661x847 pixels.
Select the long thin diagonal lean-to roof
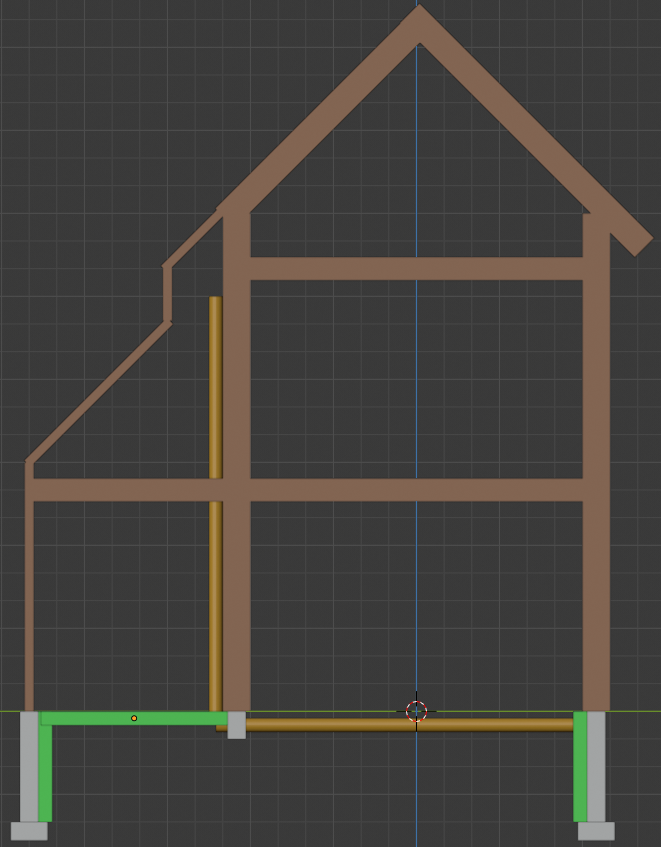99,392
